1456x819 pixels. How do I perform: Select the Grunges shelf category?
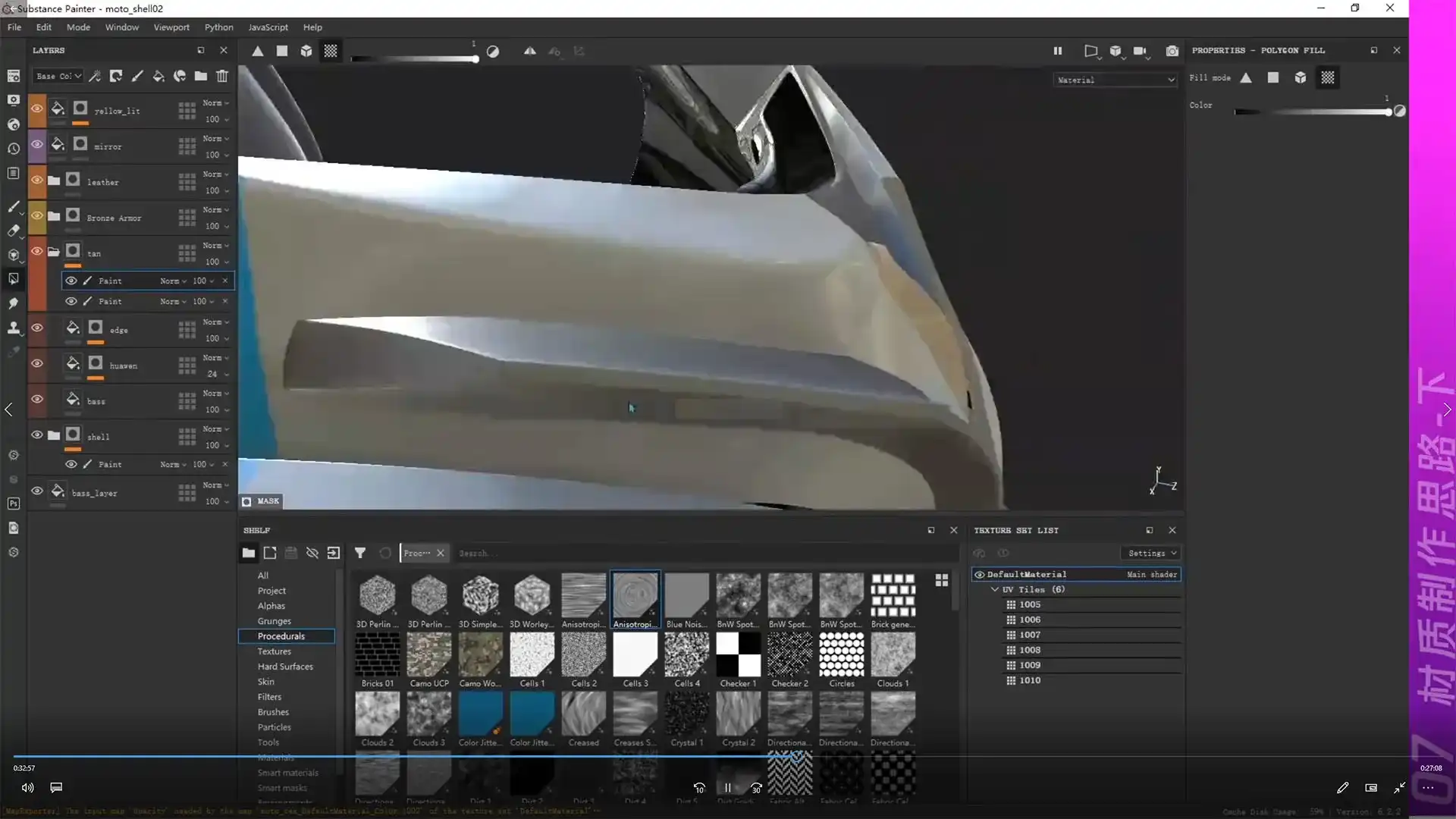coord(274,621)
